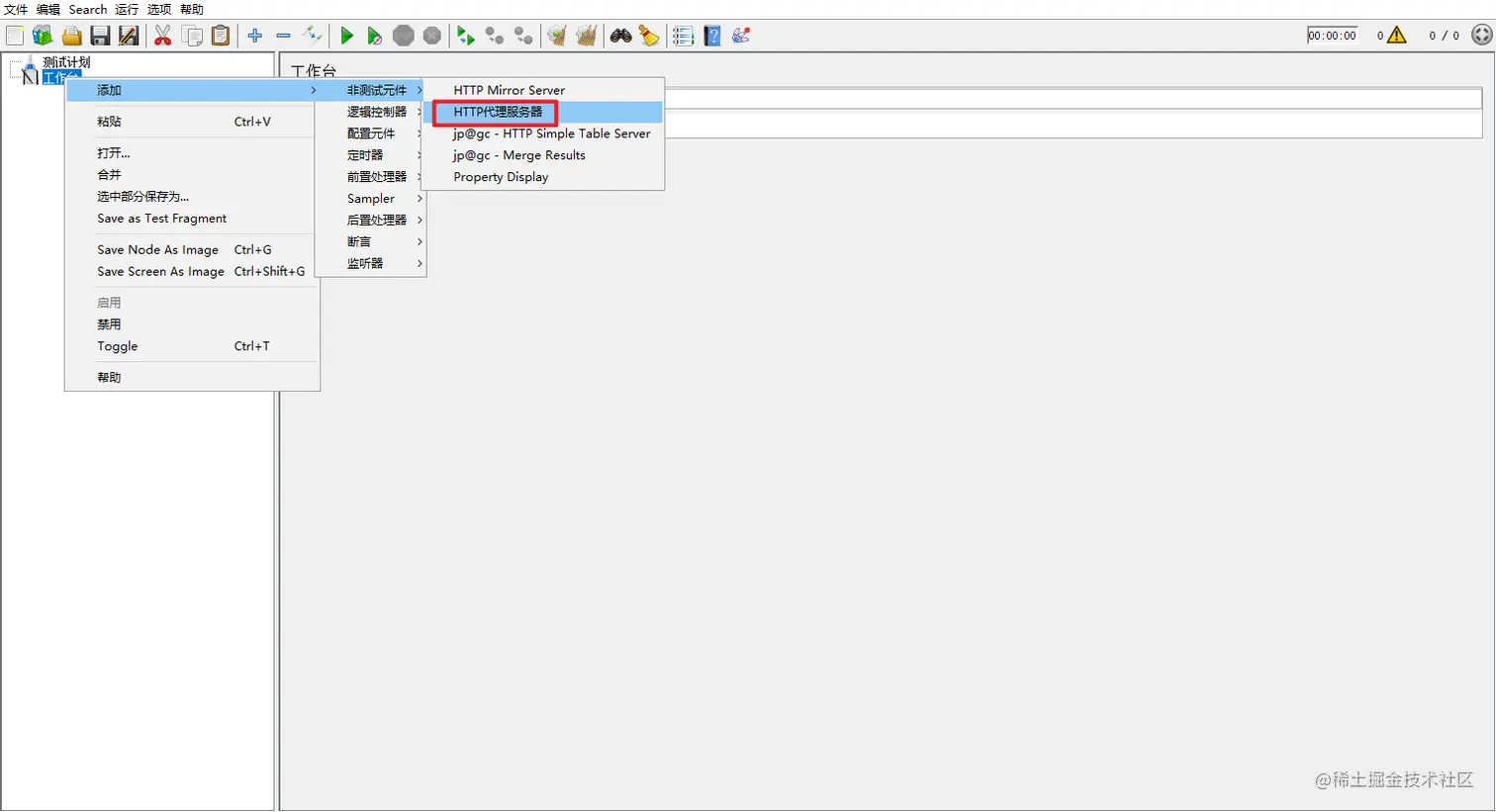Click the round status icon at top right
Image resolution: width=1496 pixels, height=812 pixels.
tap(1481, 36)
